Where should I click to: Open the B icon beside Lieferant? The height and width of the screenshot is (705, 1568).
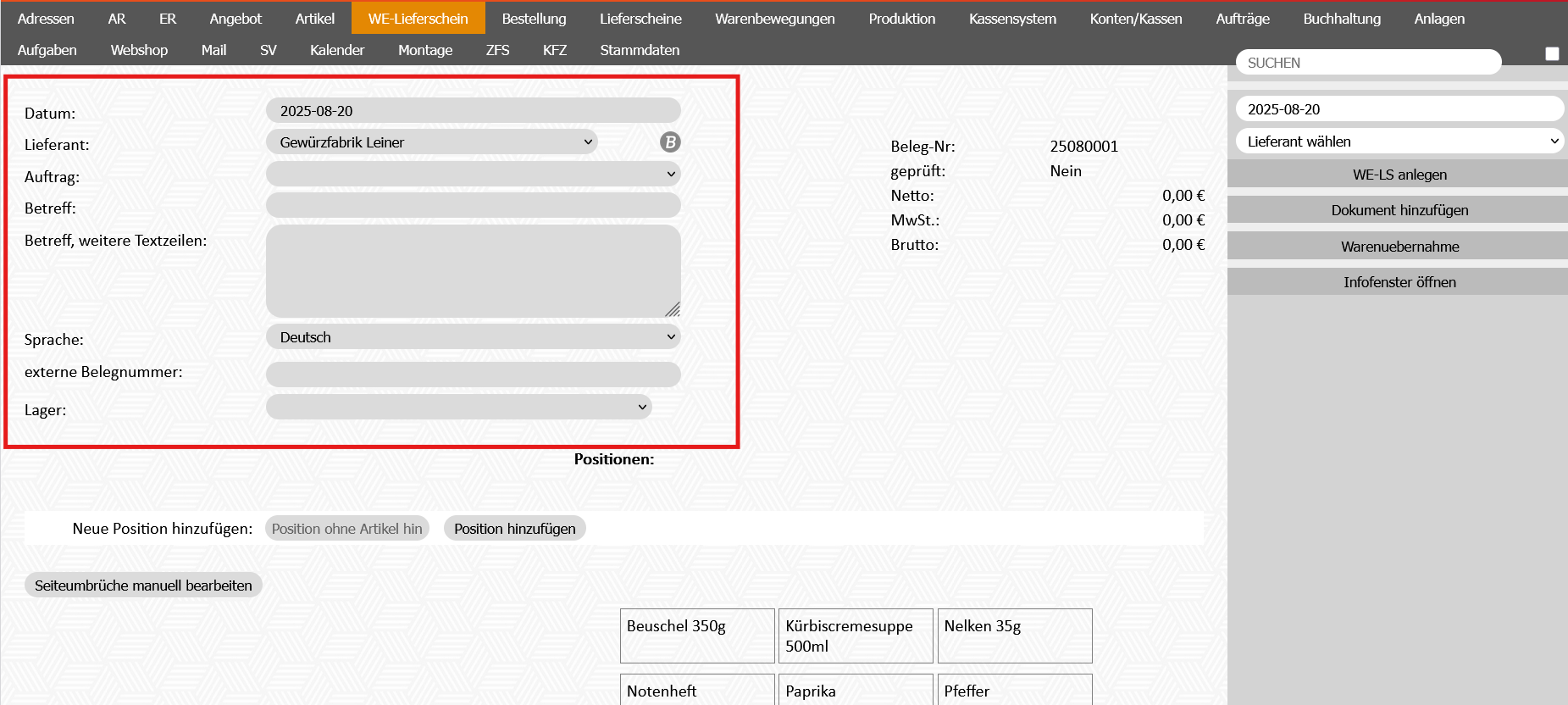coord(670,142)
